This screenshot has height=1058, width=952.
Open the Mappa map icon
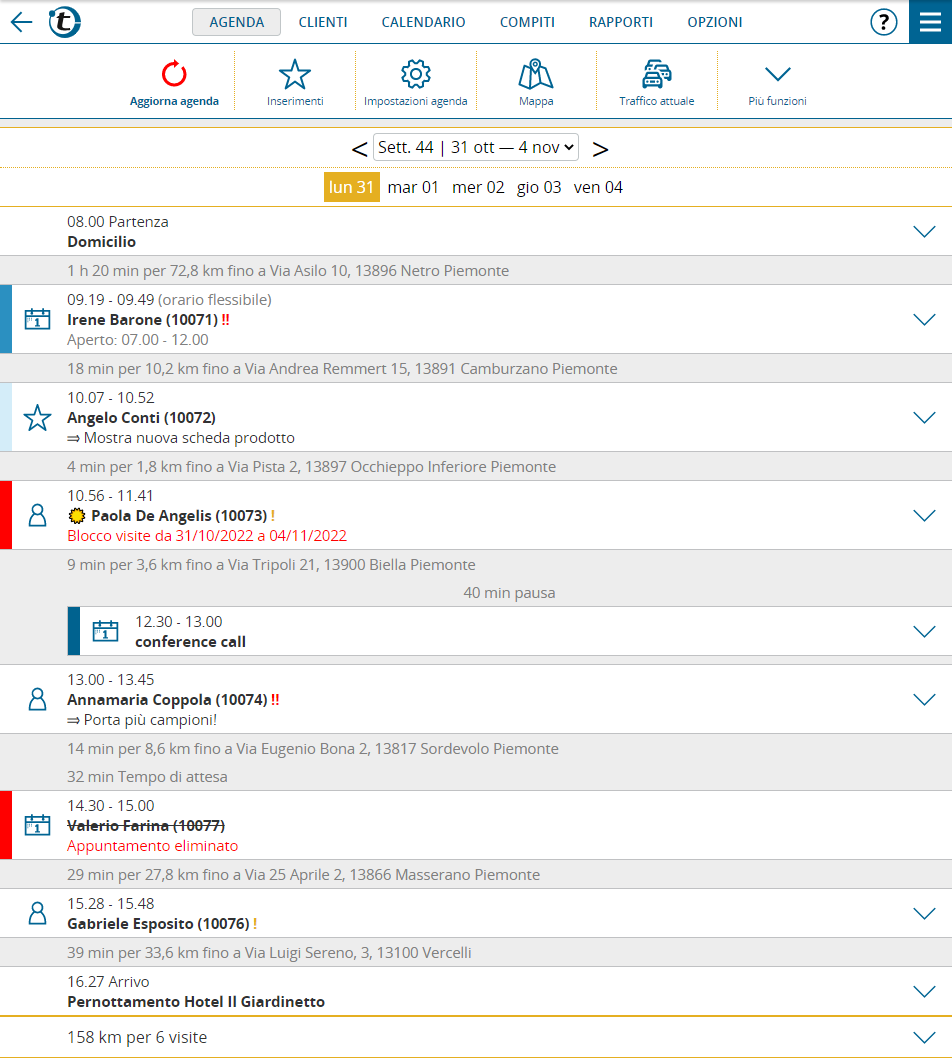536,74
